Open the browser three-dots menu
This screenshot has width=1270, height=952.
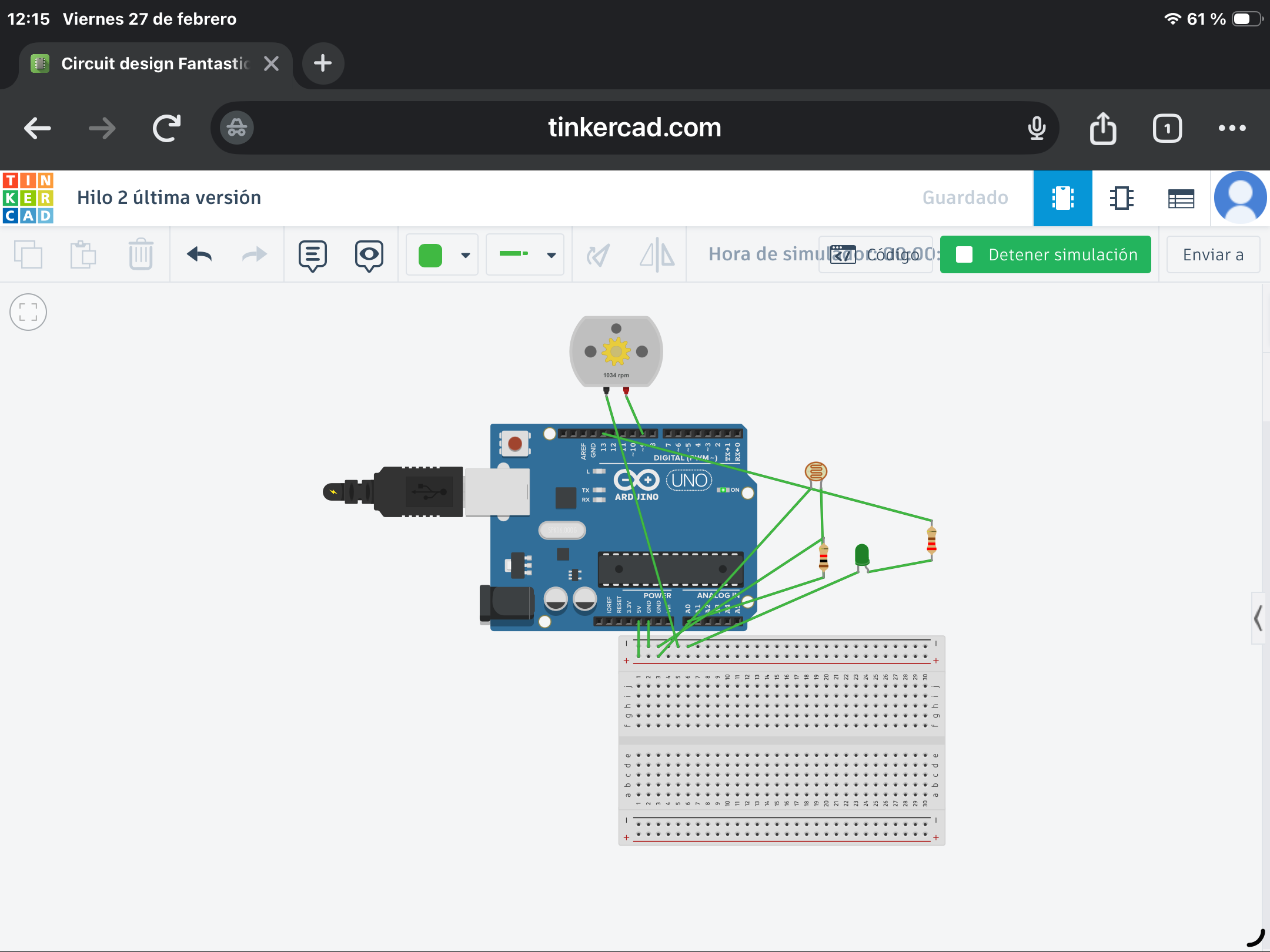click(x=1232, y=128)
